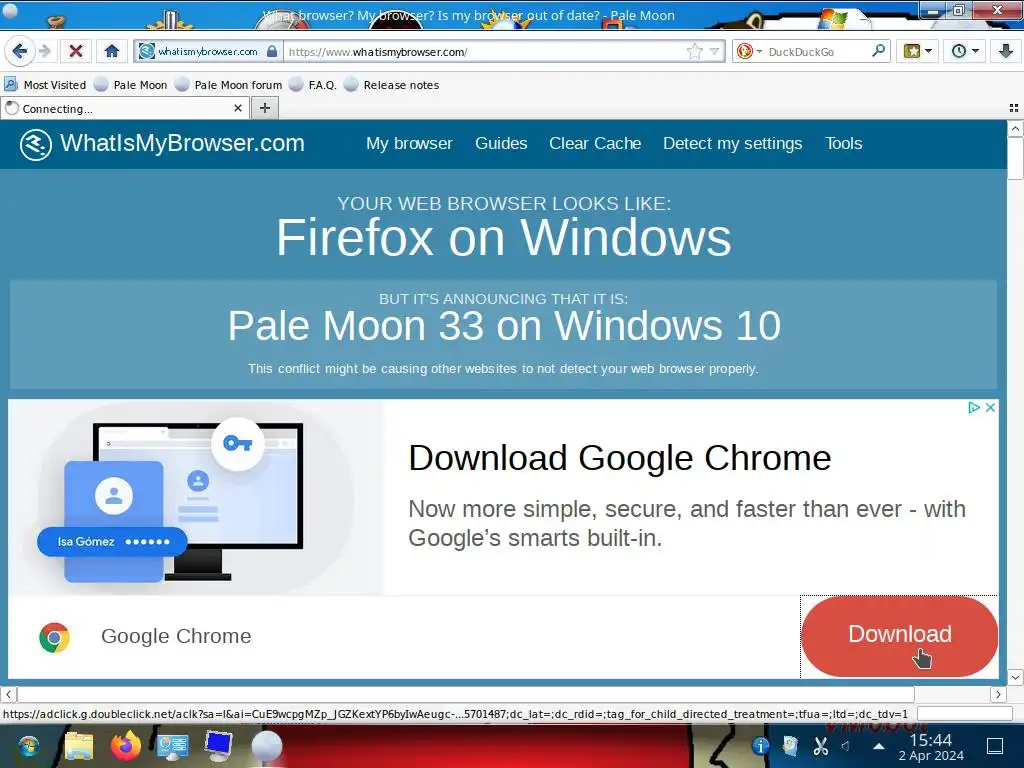Open Detect my settings nav item
Viewport: 1024px width, 768px height.
[x=732, y=144]
